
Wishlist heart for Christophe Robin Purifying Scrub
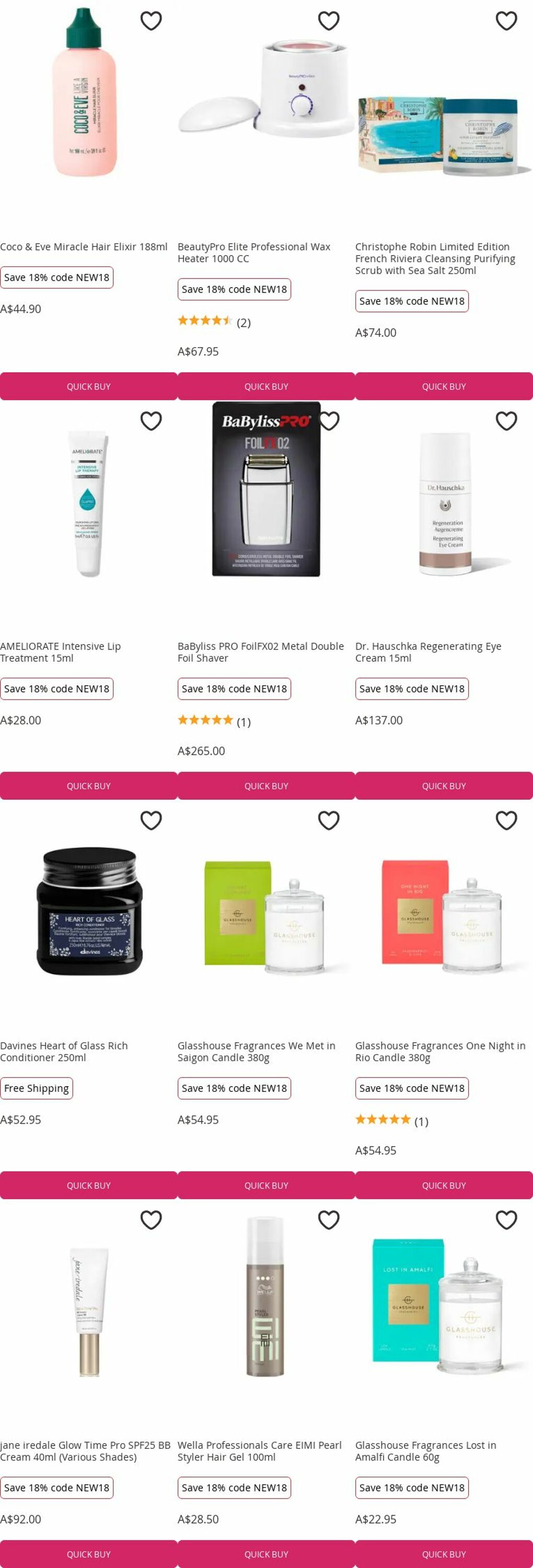(506, 21)
